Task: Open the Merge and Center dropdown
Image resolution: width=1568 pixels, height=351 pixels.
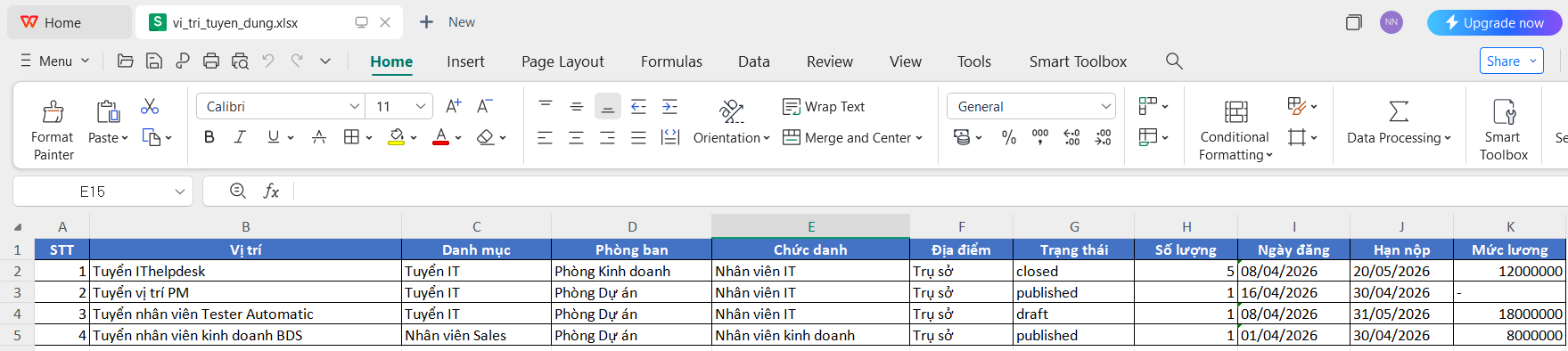Action: (919, 138)
